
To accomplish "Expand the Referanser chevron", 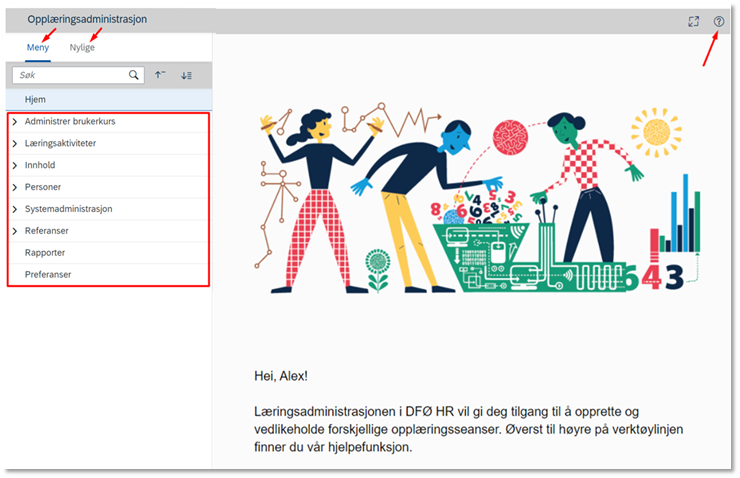I will (x=15, y=231).
